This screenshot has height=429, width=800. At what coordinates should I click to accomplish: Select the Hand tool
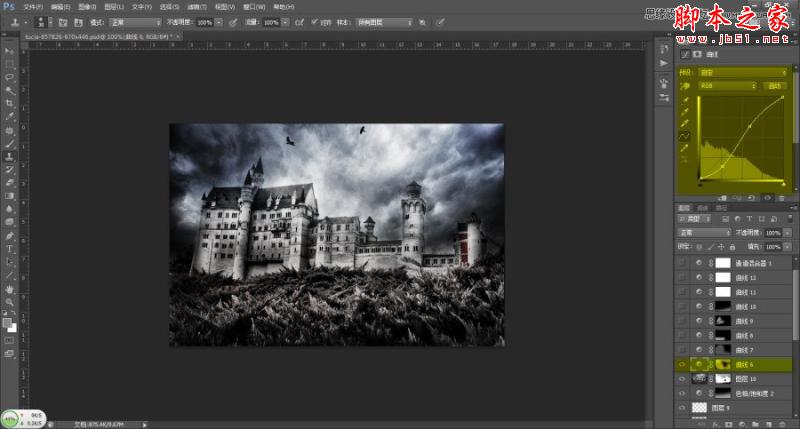coord(9,289)
